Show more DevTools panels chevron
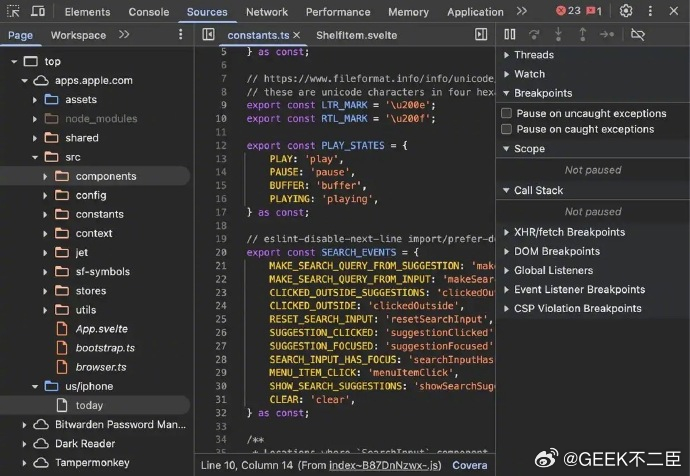 tap(522, 11)
